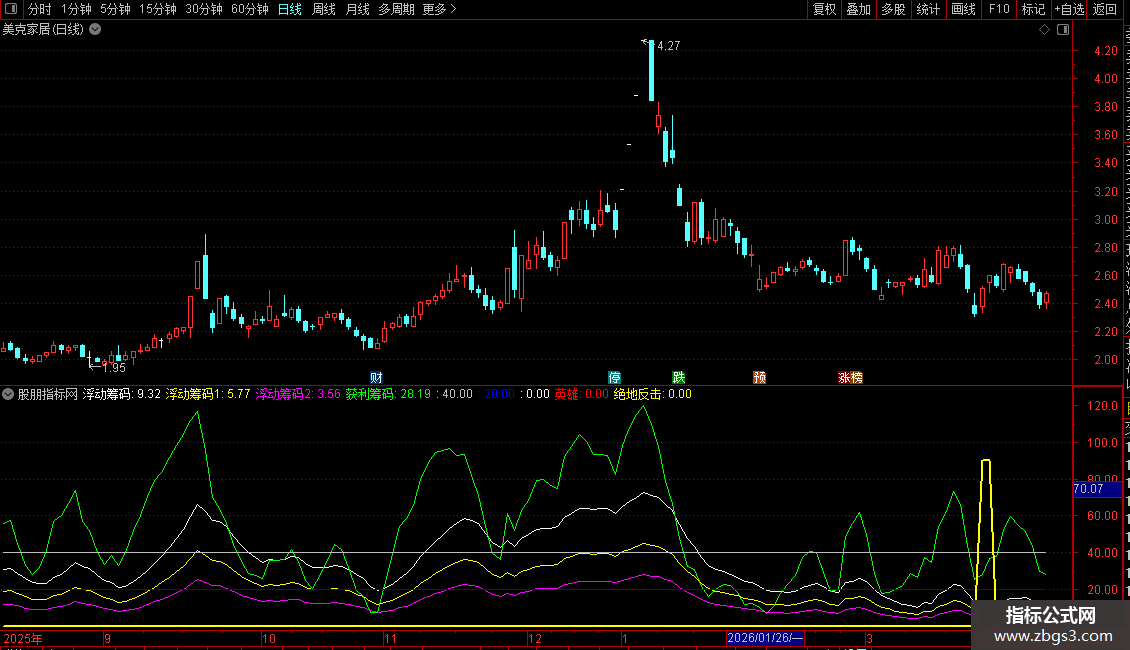Expand the 更多 timeframe options
This screenshot has height=650, width=1130.
(x=439, y=9)
